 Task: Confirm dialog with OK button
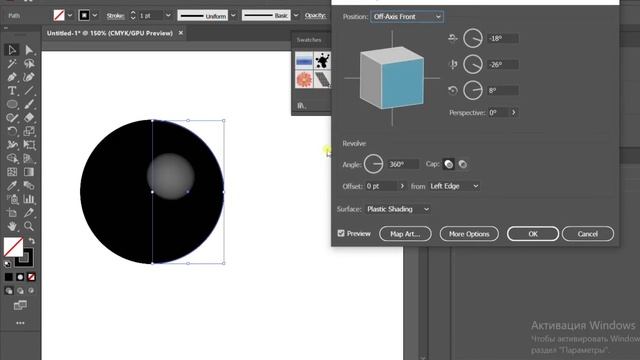(533, 234)
